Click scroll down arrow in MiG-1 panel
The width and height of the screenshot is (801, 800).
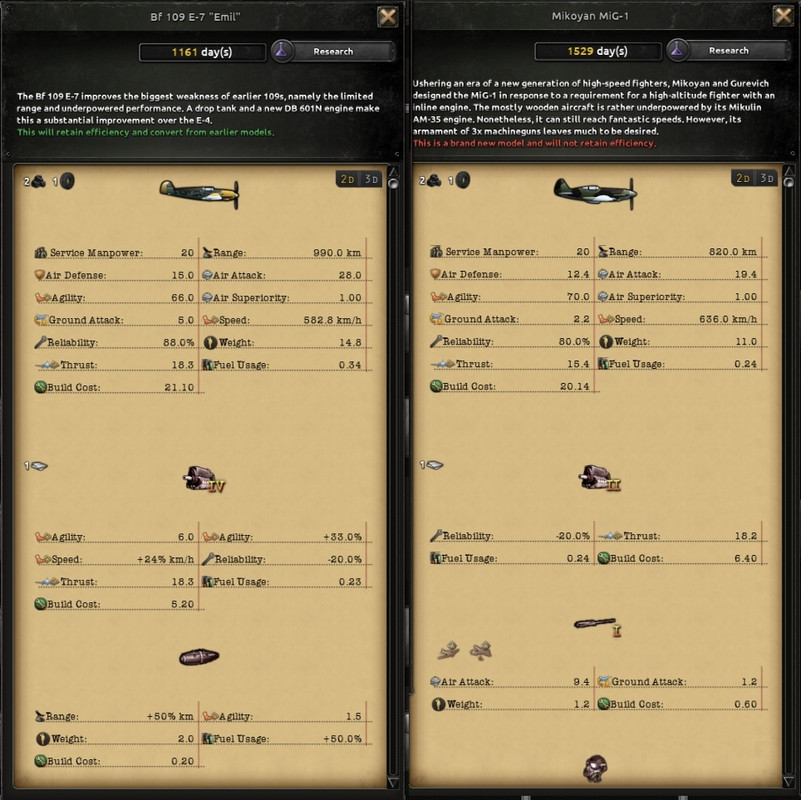[789, 782]
